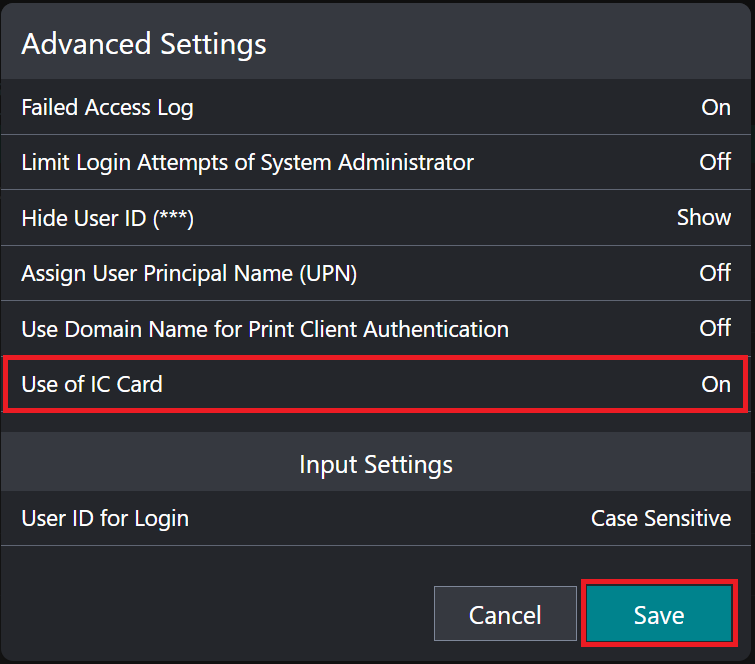The image size is (755, 664).
Task: Click Off value next to Assign UPN
Action: point(714,273)
